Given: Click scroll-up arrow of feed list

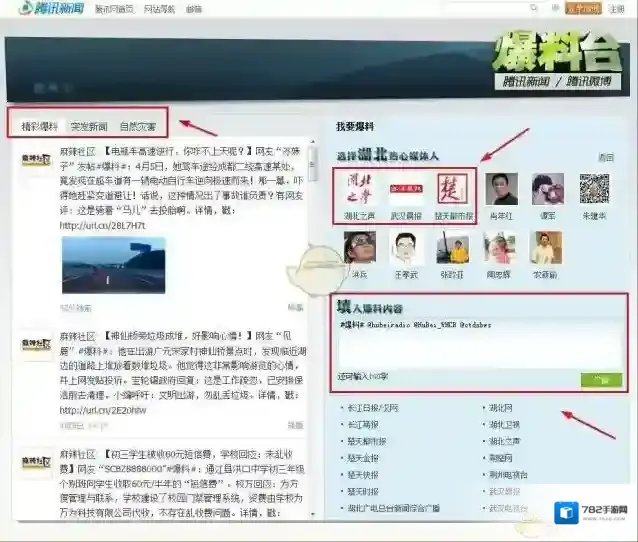Looking at the screenshot, I should (x=312, y=142).
